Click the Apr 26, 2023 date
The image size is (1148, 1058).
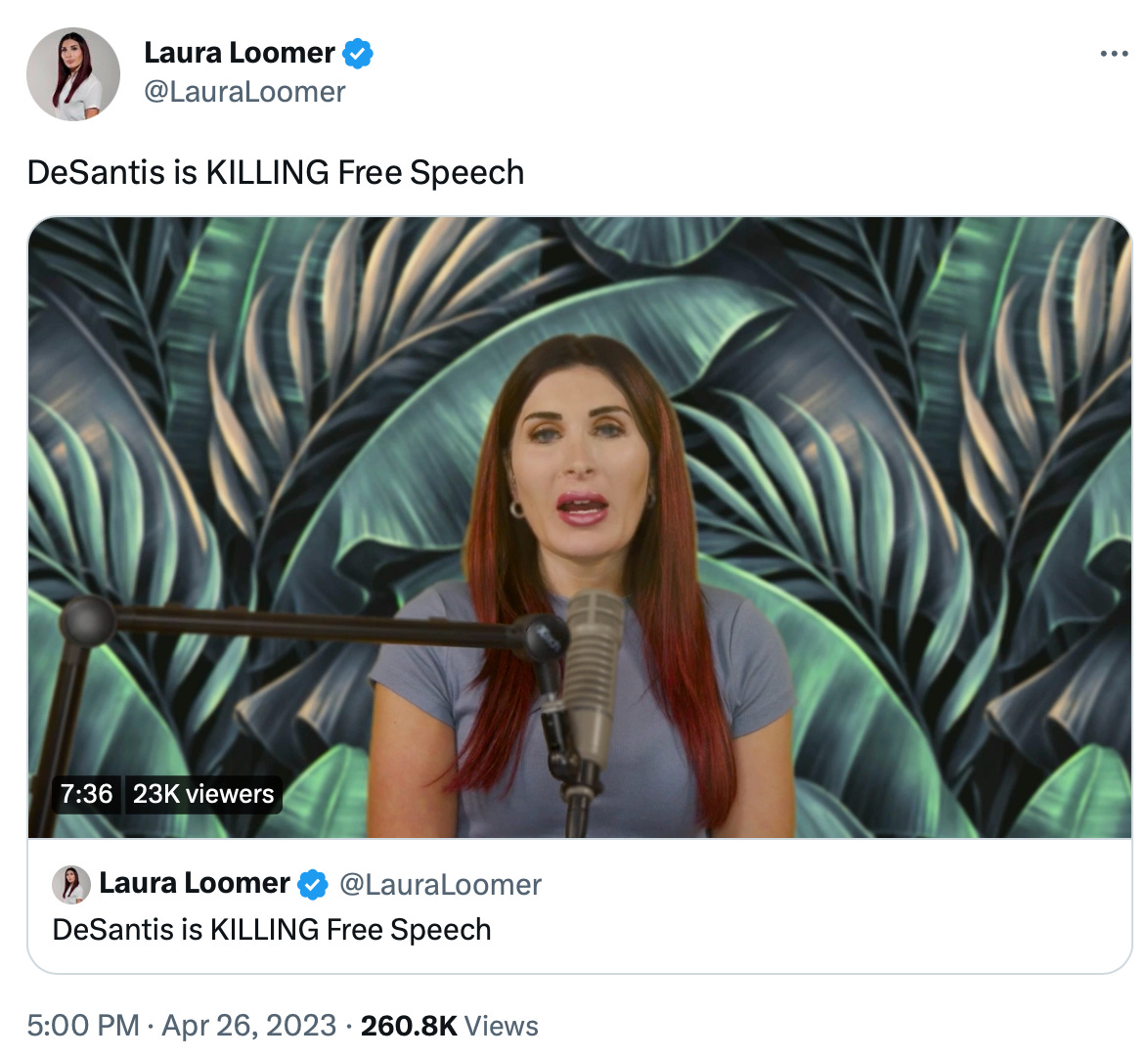pos(248,1026)
